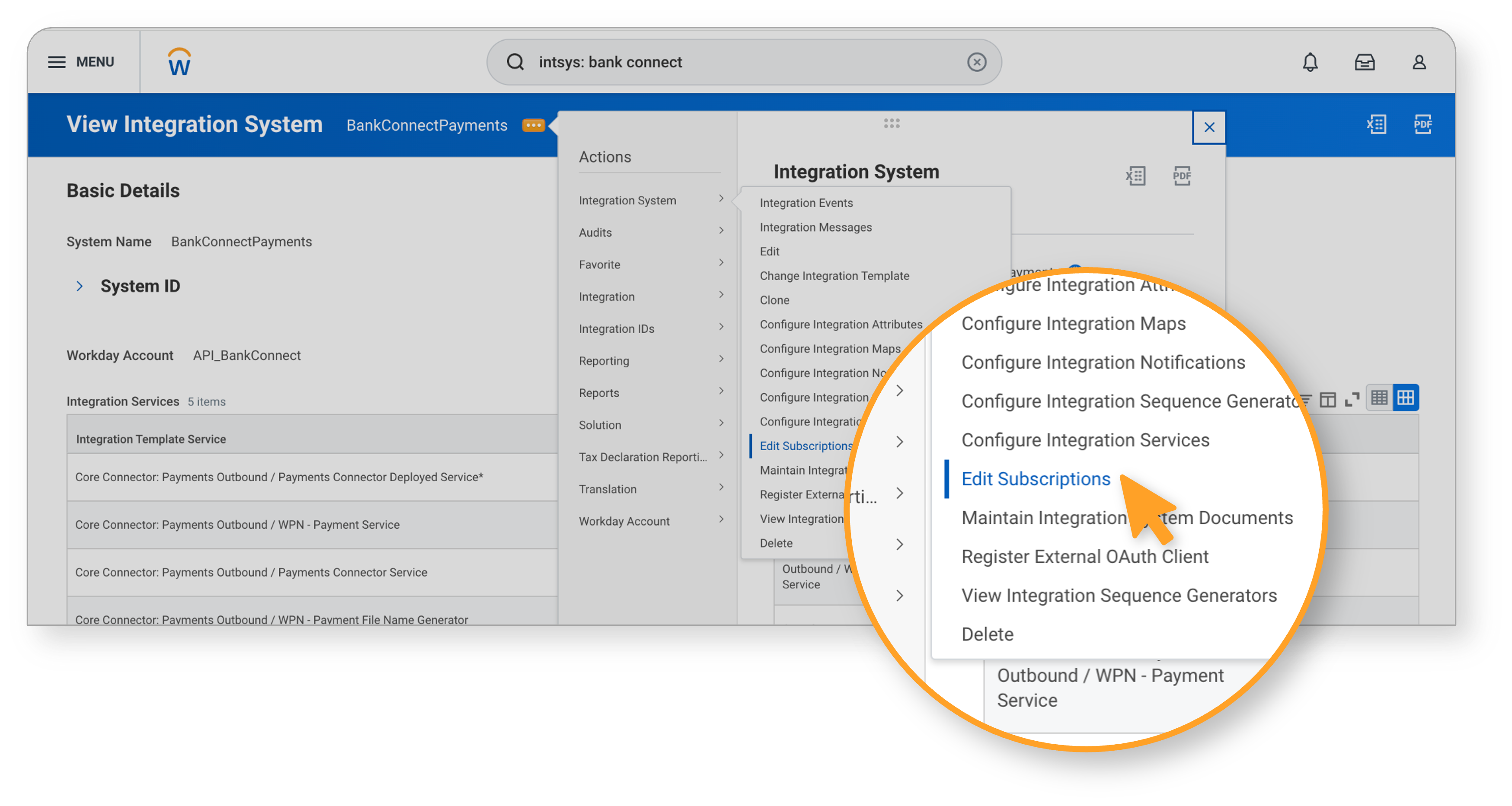Click Edit Subscriptions in magnified menu
Viewport: 1512px width, 806px height.
coord(1036,479)
